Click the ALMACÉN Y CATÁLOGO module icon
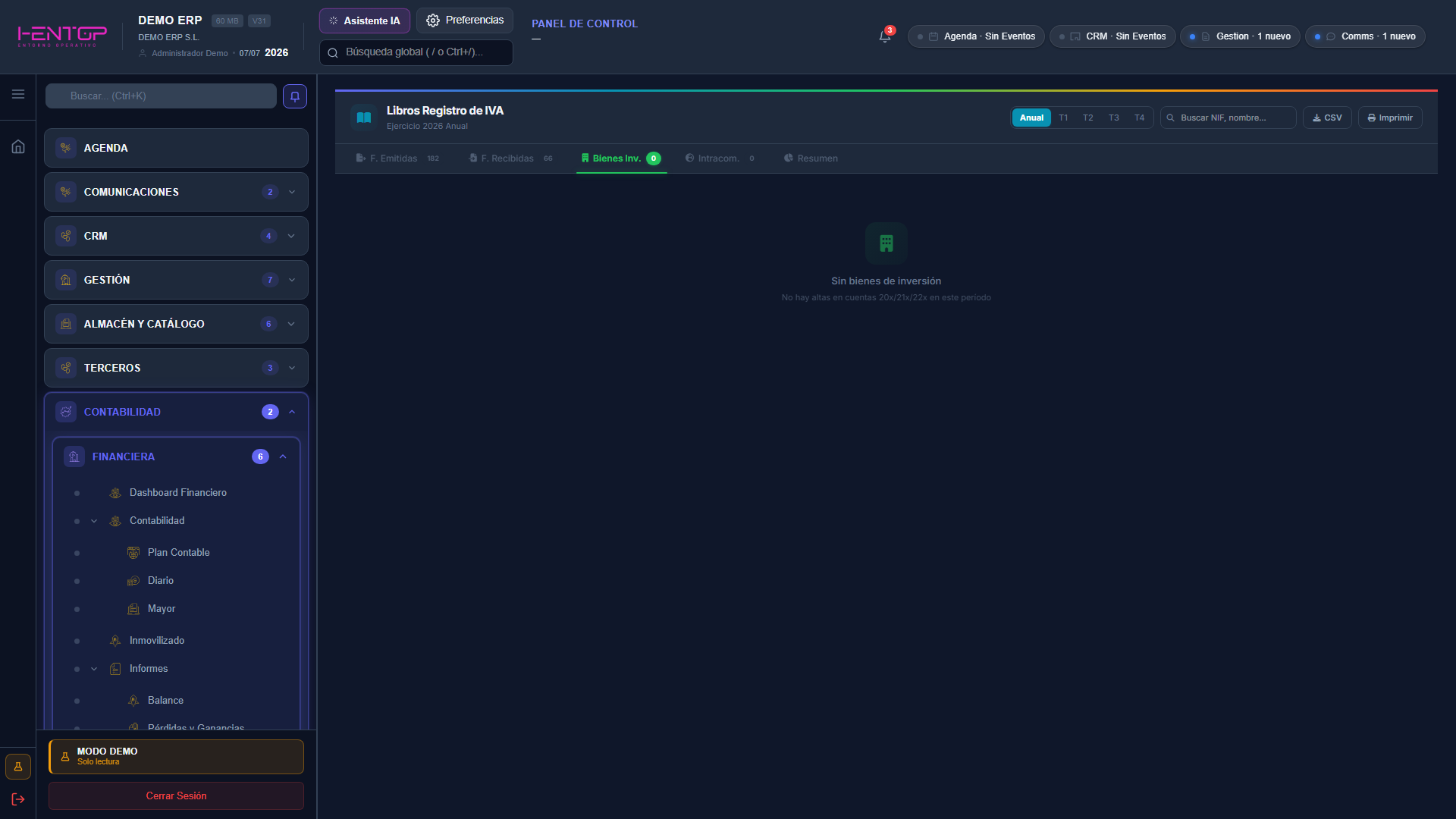Viewport: 1456px width, 819px height. (x=66, y=324)
